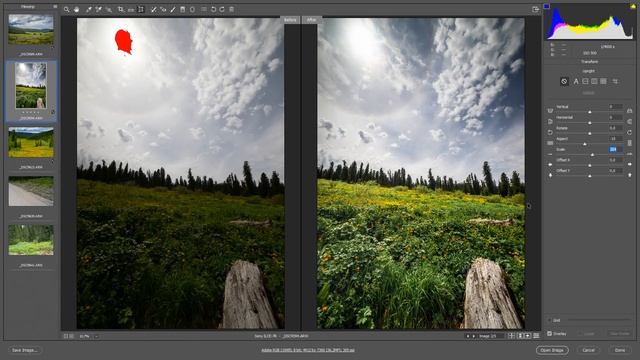Click the Aspect value input field

click(x=615, y=139)
